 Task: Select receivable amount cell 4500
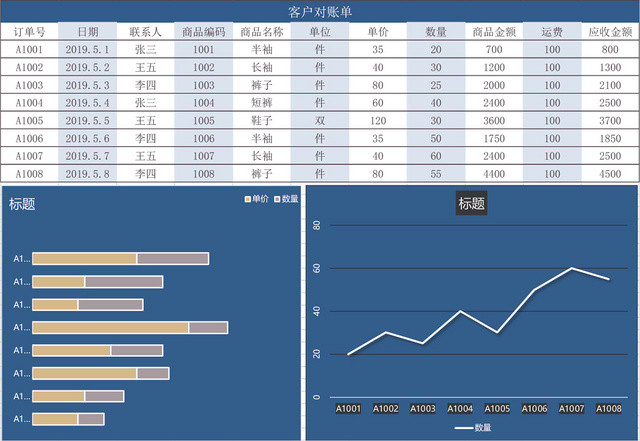(x=610, y=174)
